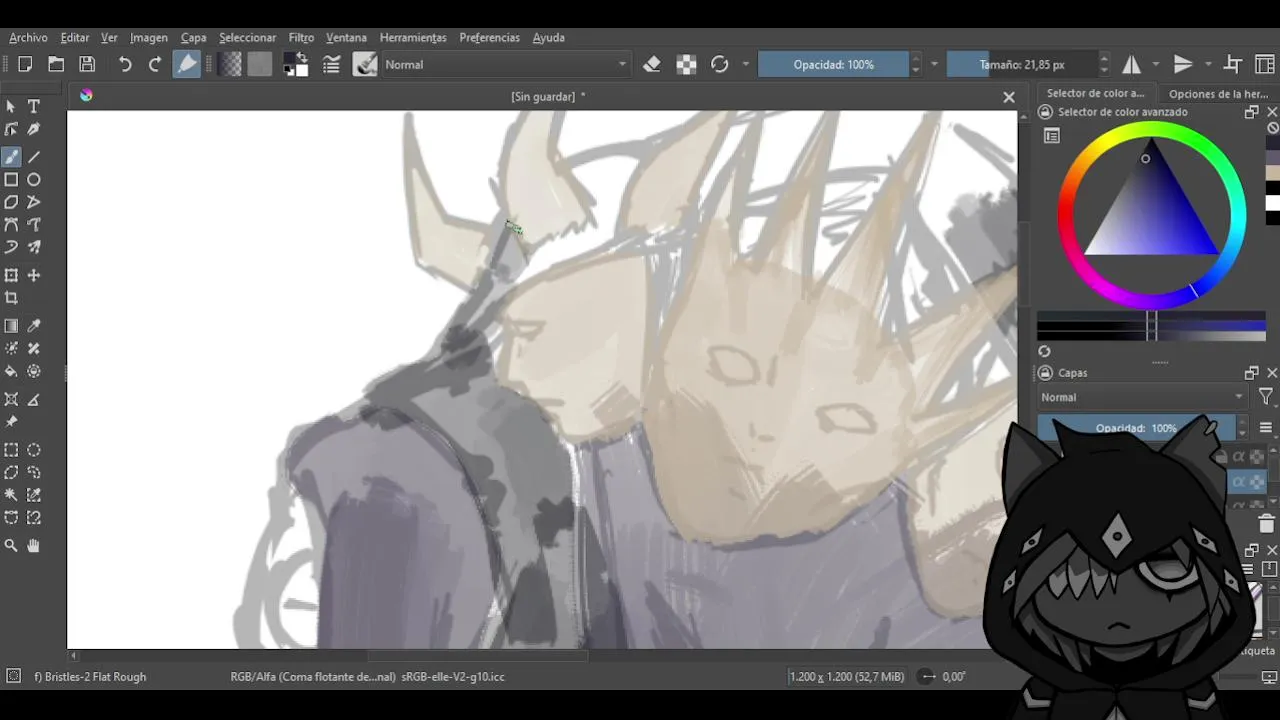This screenshot has width=1280, height=720.
Task: Open the Herramientas menu
Action: (413, 37)
